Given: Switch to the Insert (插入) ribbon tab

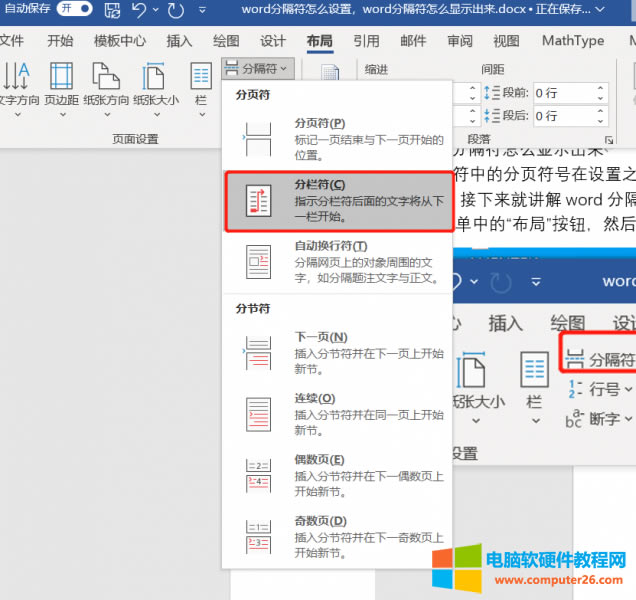Looking at the screenshot, I should (x=179, y=41).
